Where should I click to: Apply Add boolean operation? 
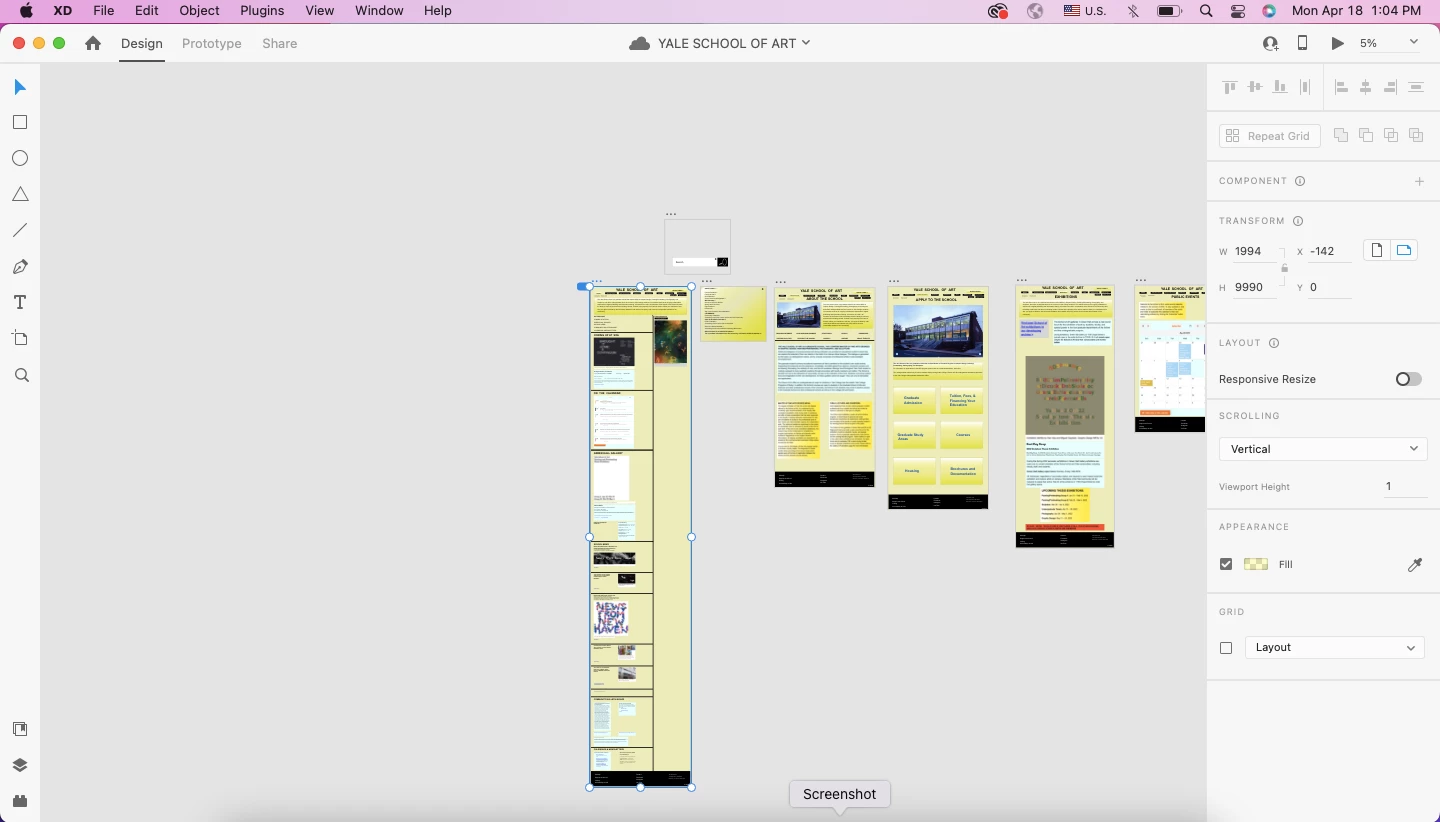tap(1341, 135)
